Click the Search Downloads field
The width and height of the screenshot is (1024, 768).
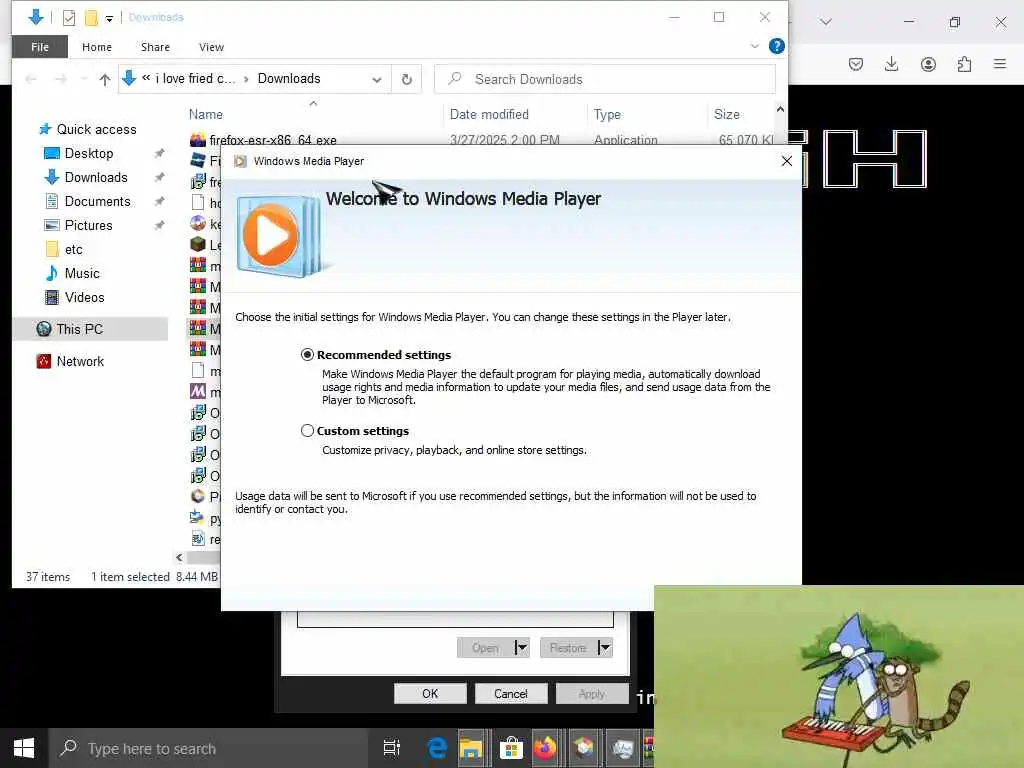point(605,79)
